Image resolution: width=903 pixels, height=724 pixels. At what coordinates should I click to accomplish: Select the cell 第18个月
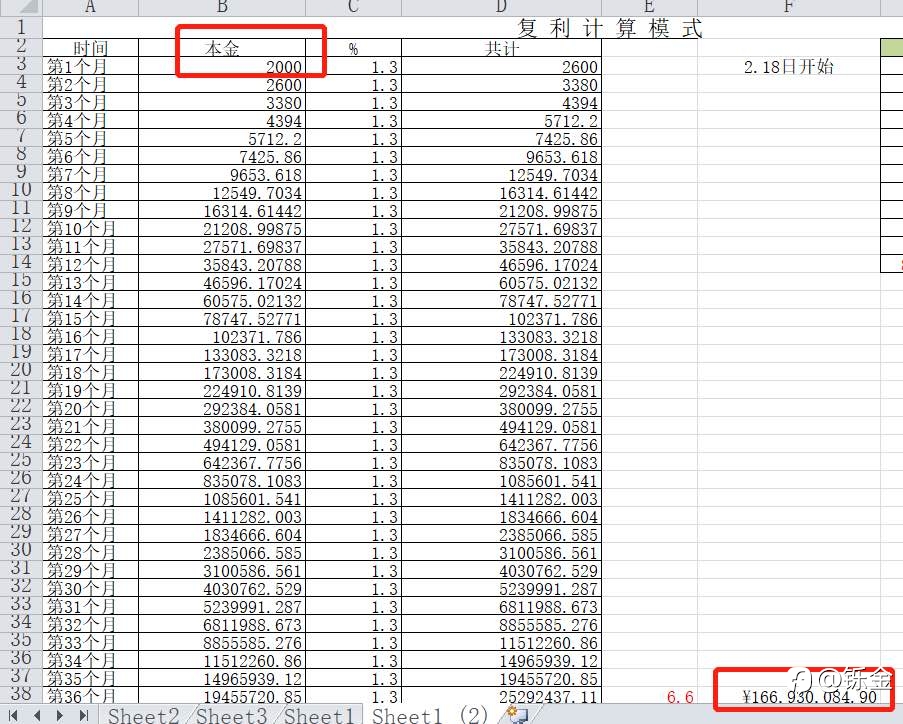point(91,372)
